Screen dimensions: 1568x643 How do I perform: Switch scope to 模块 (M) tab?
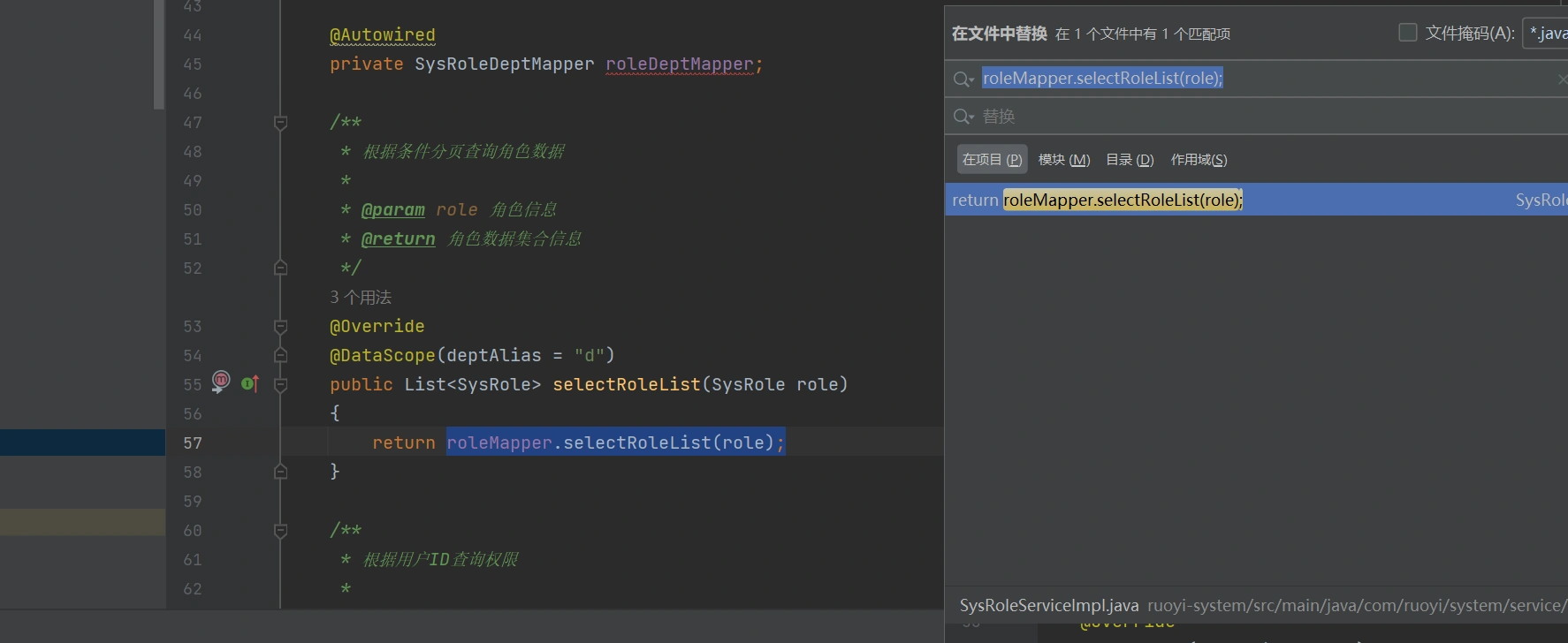tap(1063, 160)
